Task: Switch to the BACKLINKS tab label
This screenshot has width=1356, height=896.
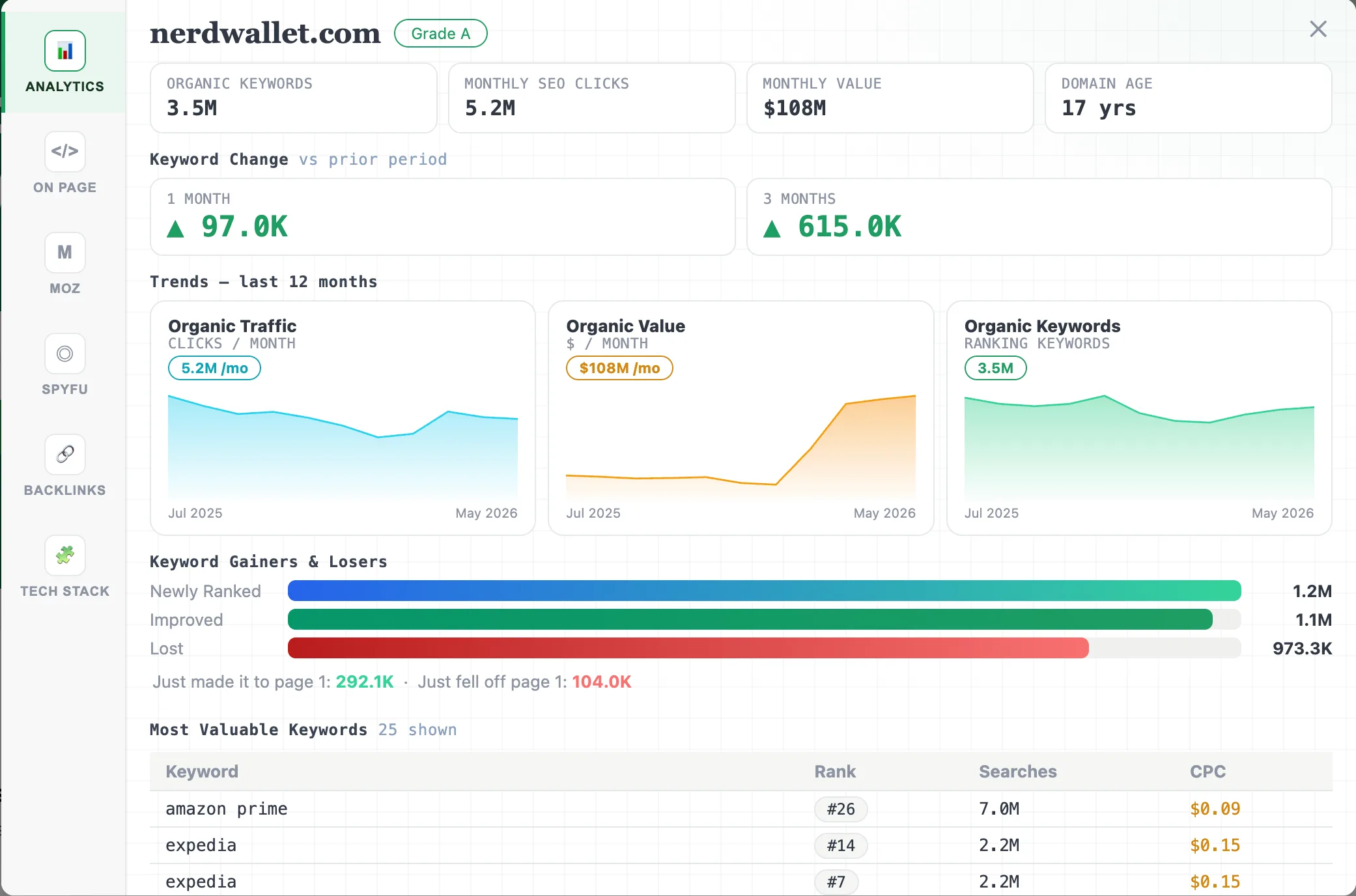Action: pos(64,490)
